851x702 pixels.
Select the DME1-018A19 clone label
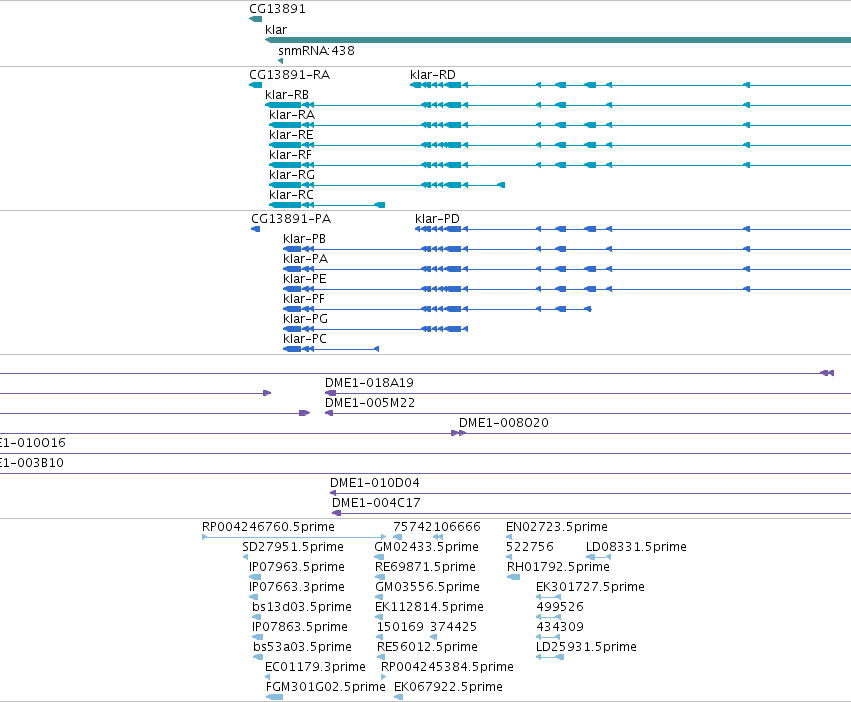pos(369,383)
